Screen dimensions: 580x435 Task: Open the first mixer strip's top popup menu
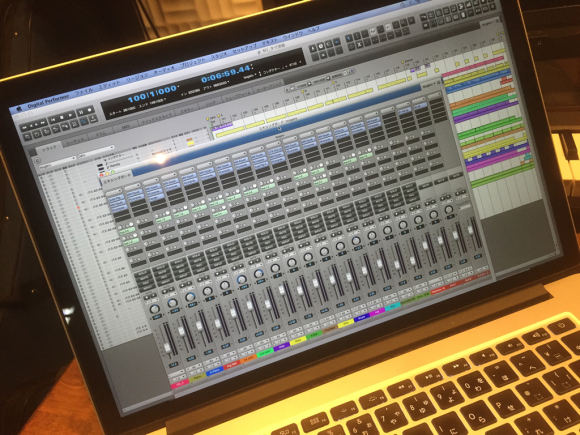pos(114,192)
